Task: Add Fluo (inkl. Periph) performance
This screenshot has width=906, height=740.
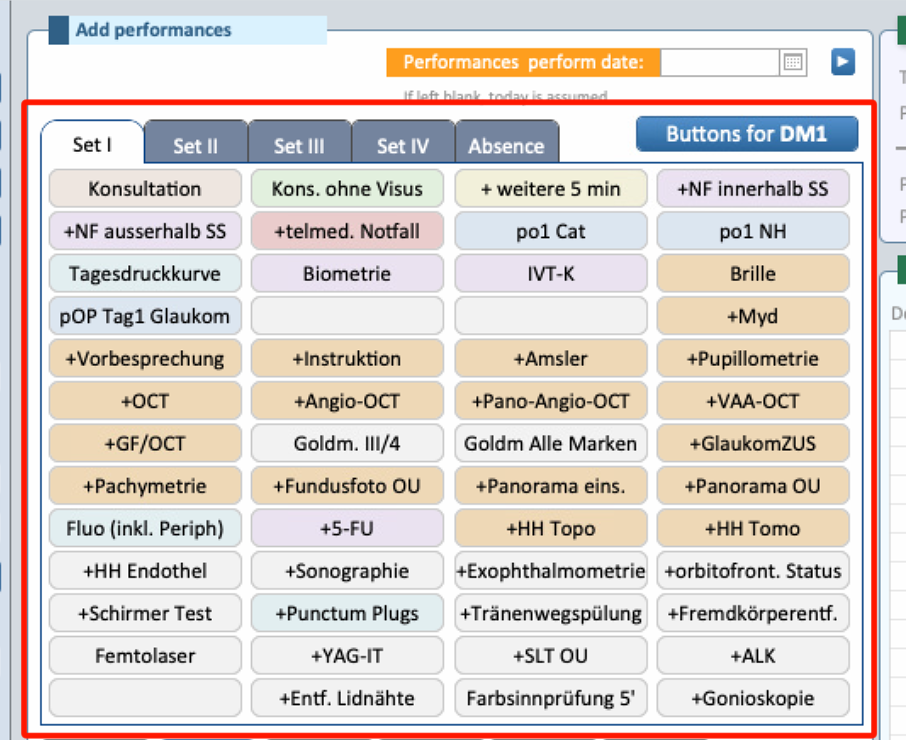Action: (x=145, y=529)
